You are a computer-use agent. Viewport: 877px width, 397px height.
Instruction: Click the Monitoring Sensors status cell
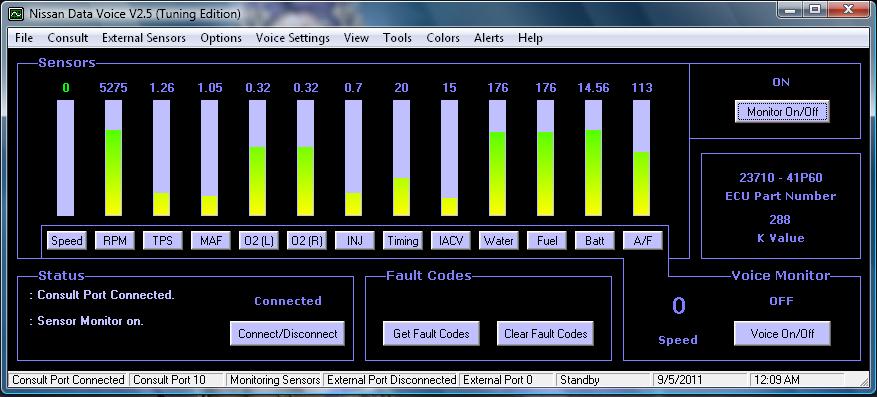pyautogui.click(x=275, y=380)
